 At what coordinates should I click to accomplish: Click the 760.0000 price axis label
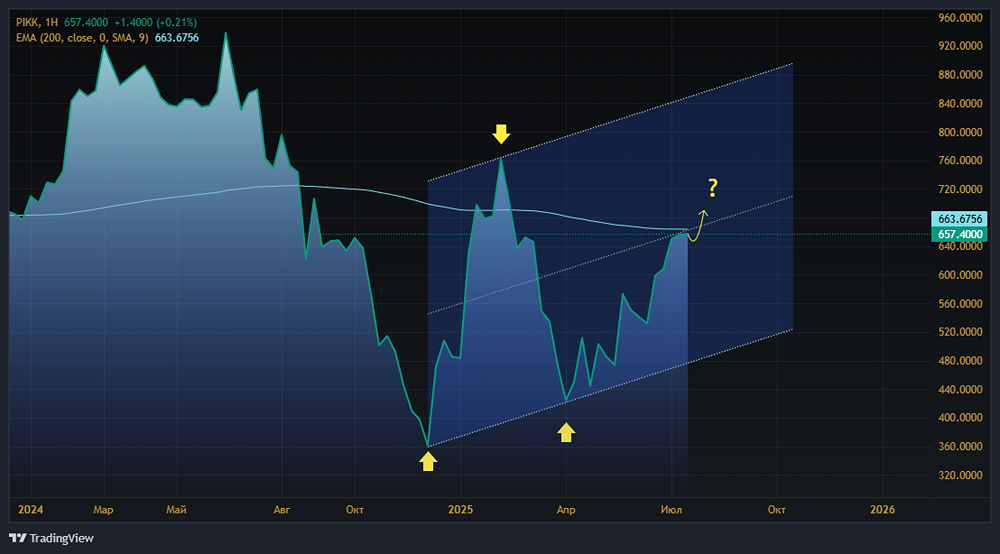(960, 160)
